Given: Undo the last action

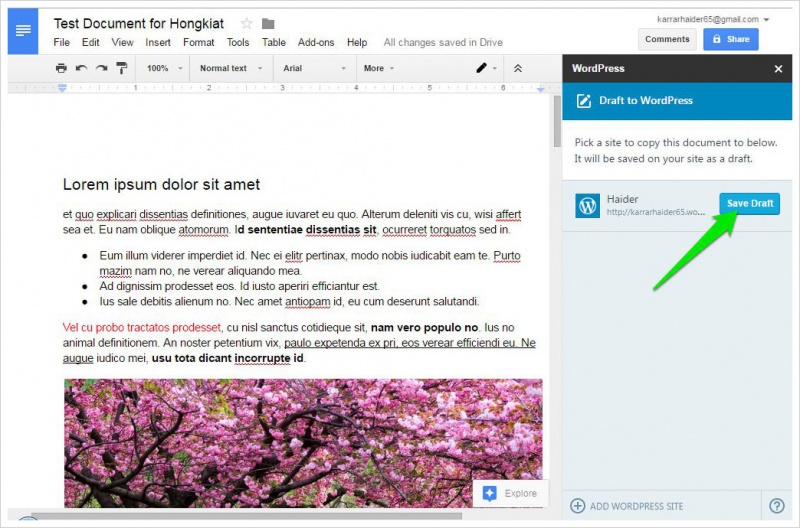Looking at the screenshot, I should pyautogui.click(x=81, y=68).
